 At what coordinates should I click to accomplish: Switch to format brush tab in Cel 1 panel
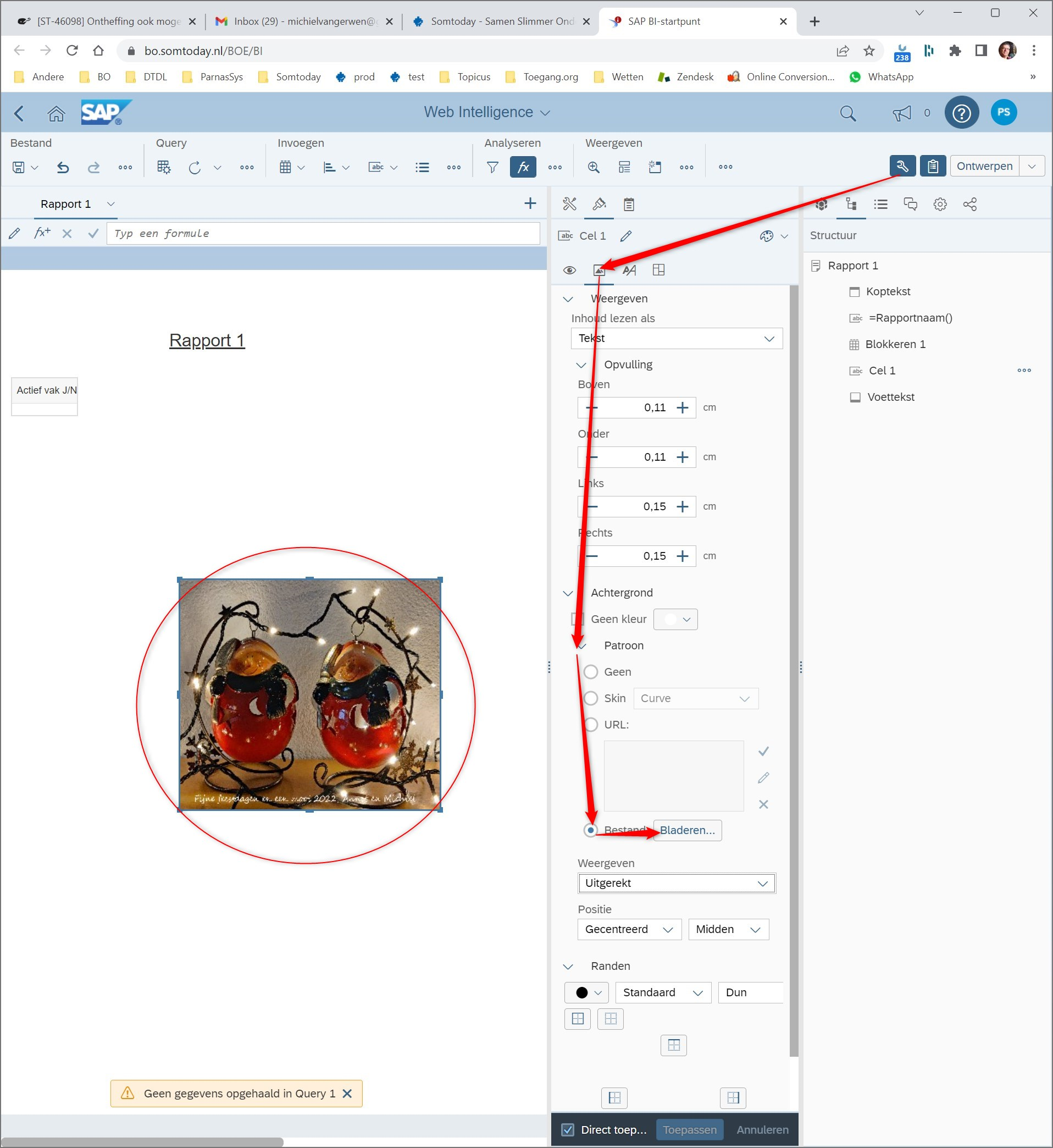click(599, 204)
